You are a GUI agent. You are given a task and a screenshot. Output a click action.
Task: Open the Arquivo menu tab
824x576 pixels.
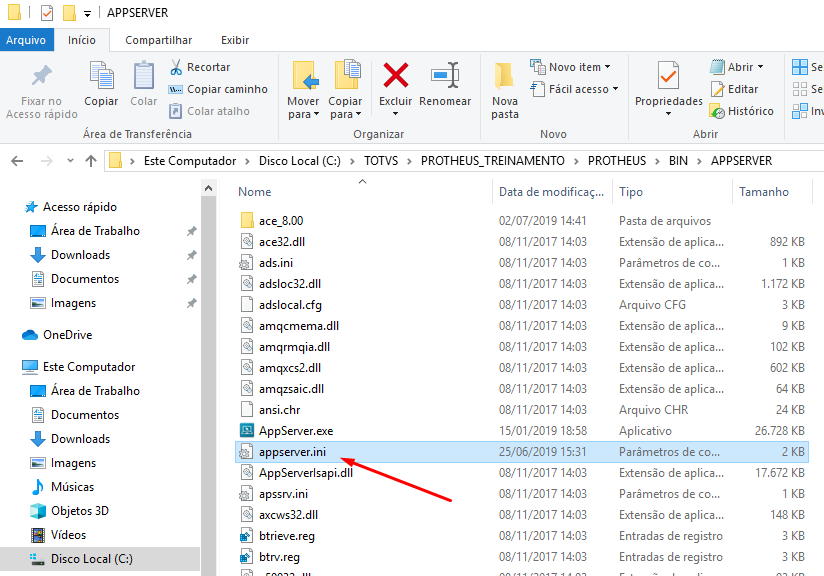point(26,40)
